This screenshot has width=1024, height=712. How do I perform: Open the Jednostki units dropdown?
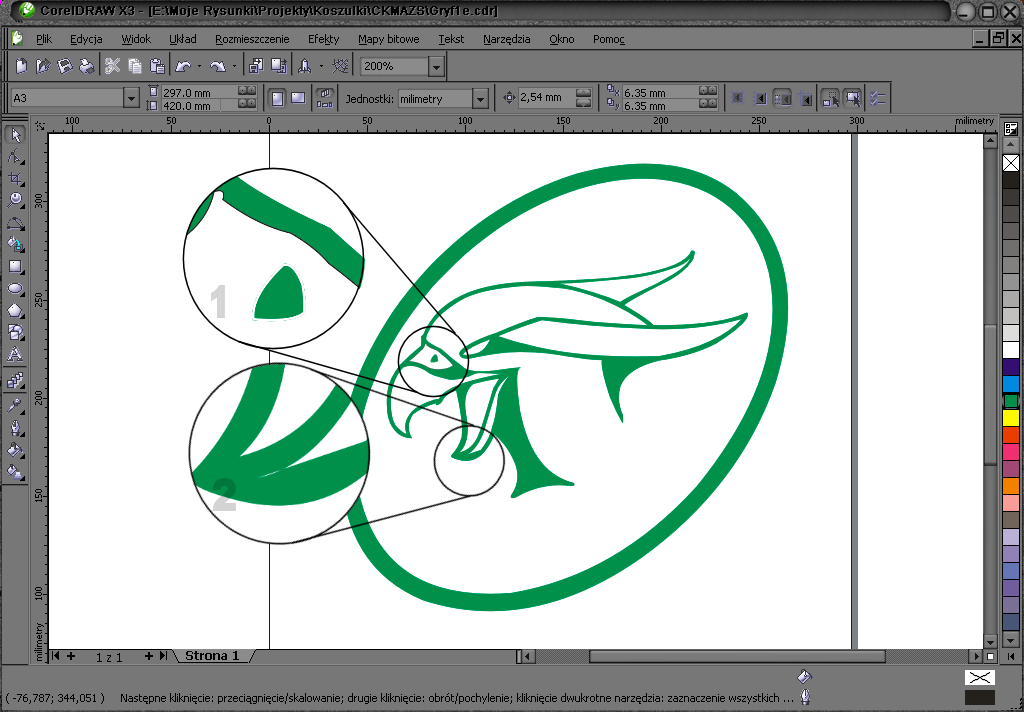480,98
